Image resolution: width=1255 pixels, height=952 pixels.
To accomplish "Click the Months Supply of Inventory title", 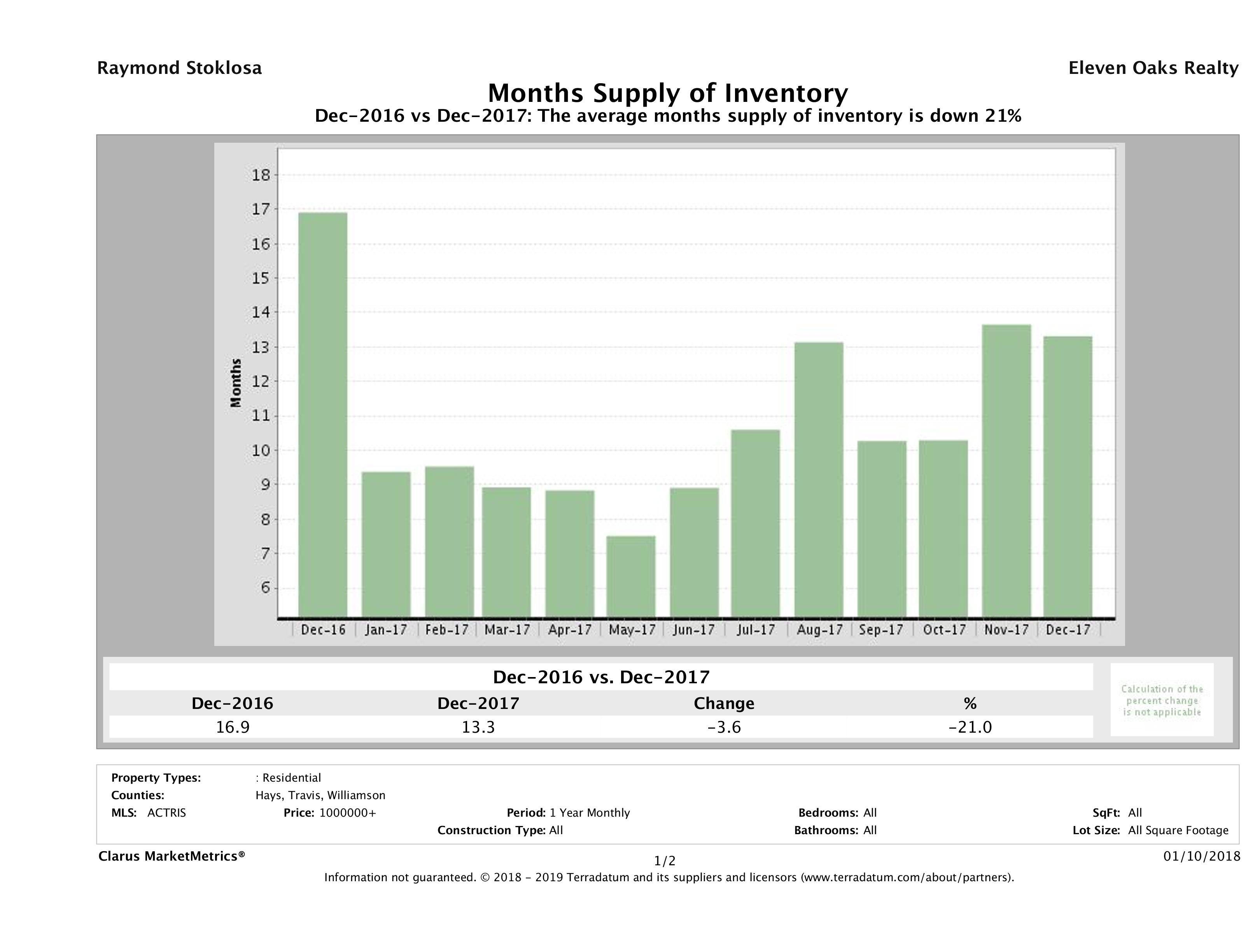I will pyautogui.click(x=668, y=93).
